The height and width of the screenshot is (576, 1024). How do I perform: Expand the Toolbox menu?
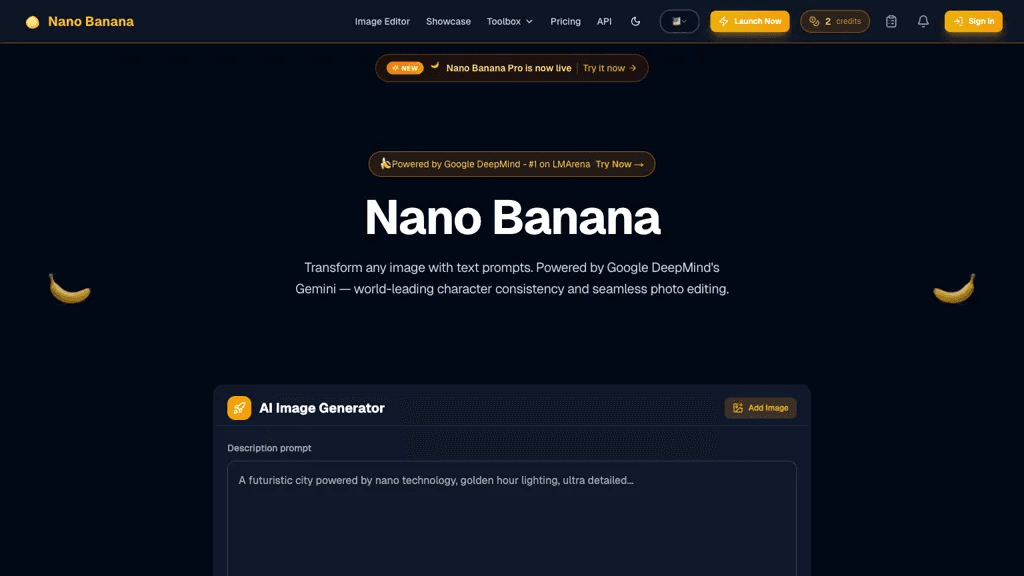tap(509, 22)
